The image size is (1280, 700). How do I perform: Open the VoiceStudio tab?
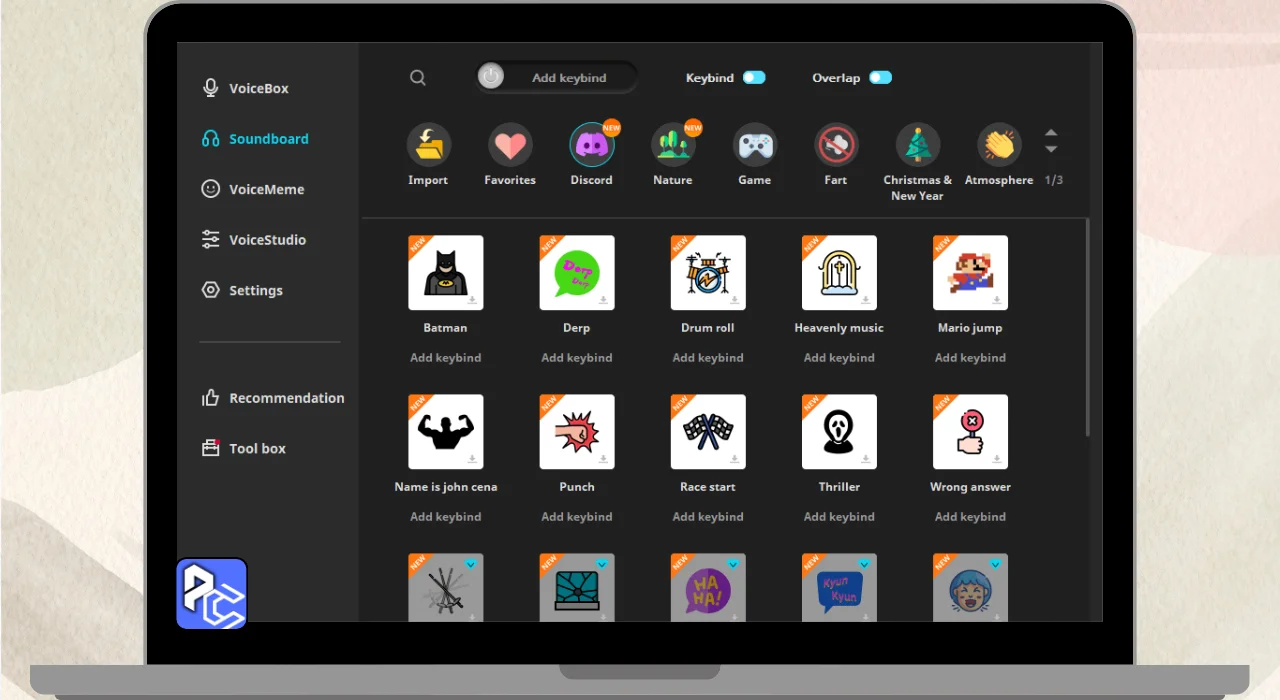(267, 240)
